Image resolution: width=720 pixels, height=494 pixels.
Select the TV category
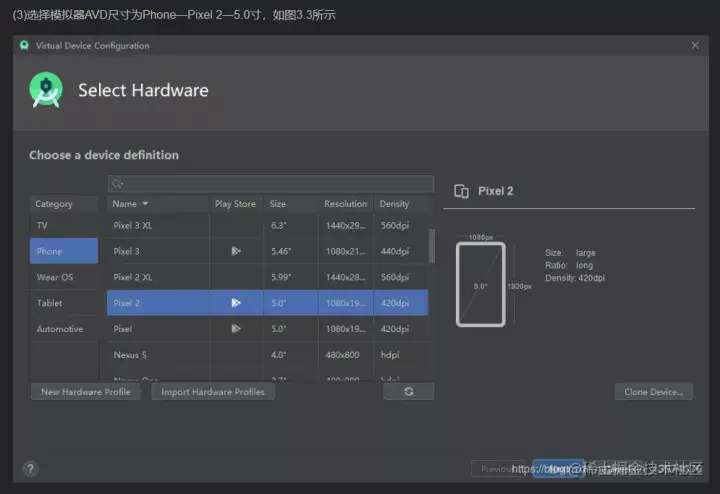[64, 225]
